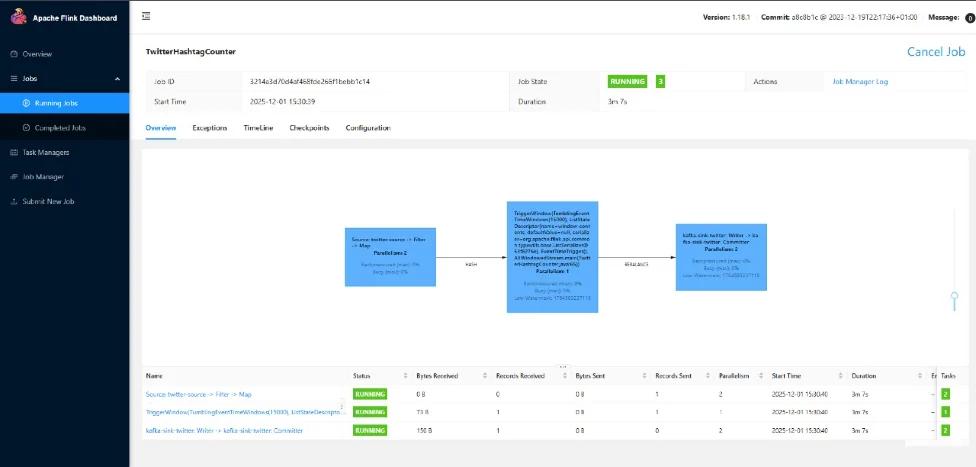This screenshot has height=467, width=976.
Task: Click the green Tasks badge for the Source row
Action: [x=946, y=394]
